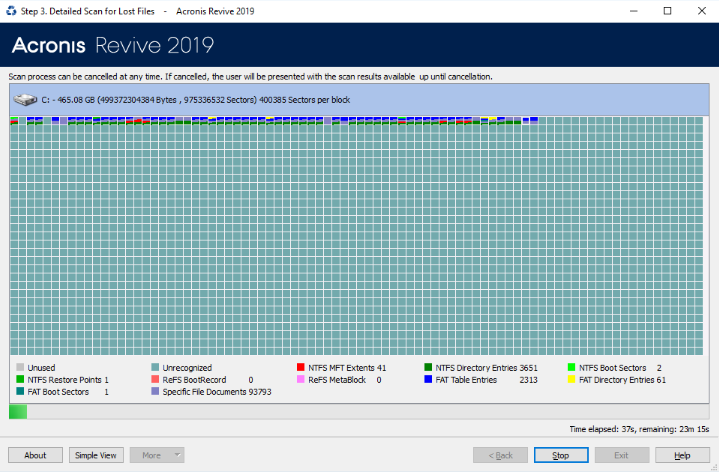The width and height of the screenshot is (719, 472).
Task: Click the C: 465.08 GB drive info text
Action: 196,100
